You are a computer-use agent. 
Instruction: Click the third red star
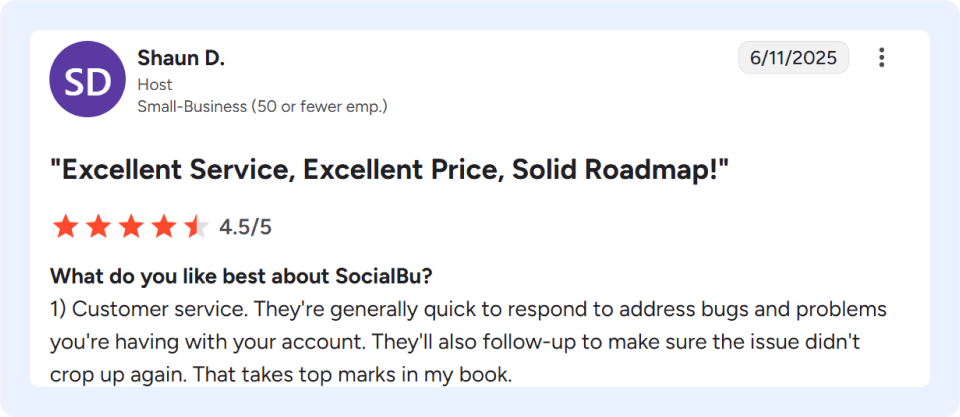(x=131, y=227)
